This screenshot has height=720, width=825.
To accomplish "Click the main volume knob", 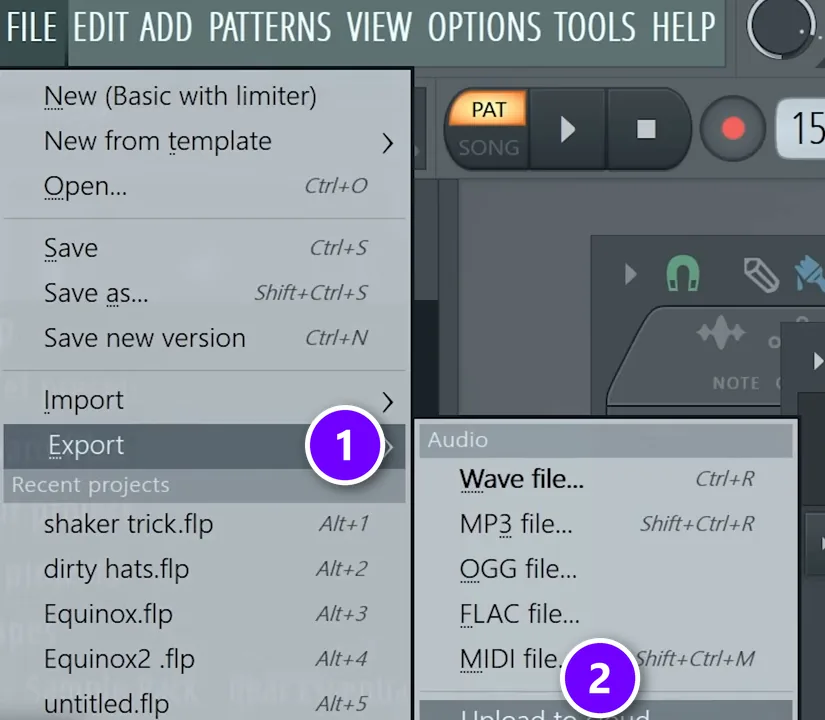I will point(781,25).
